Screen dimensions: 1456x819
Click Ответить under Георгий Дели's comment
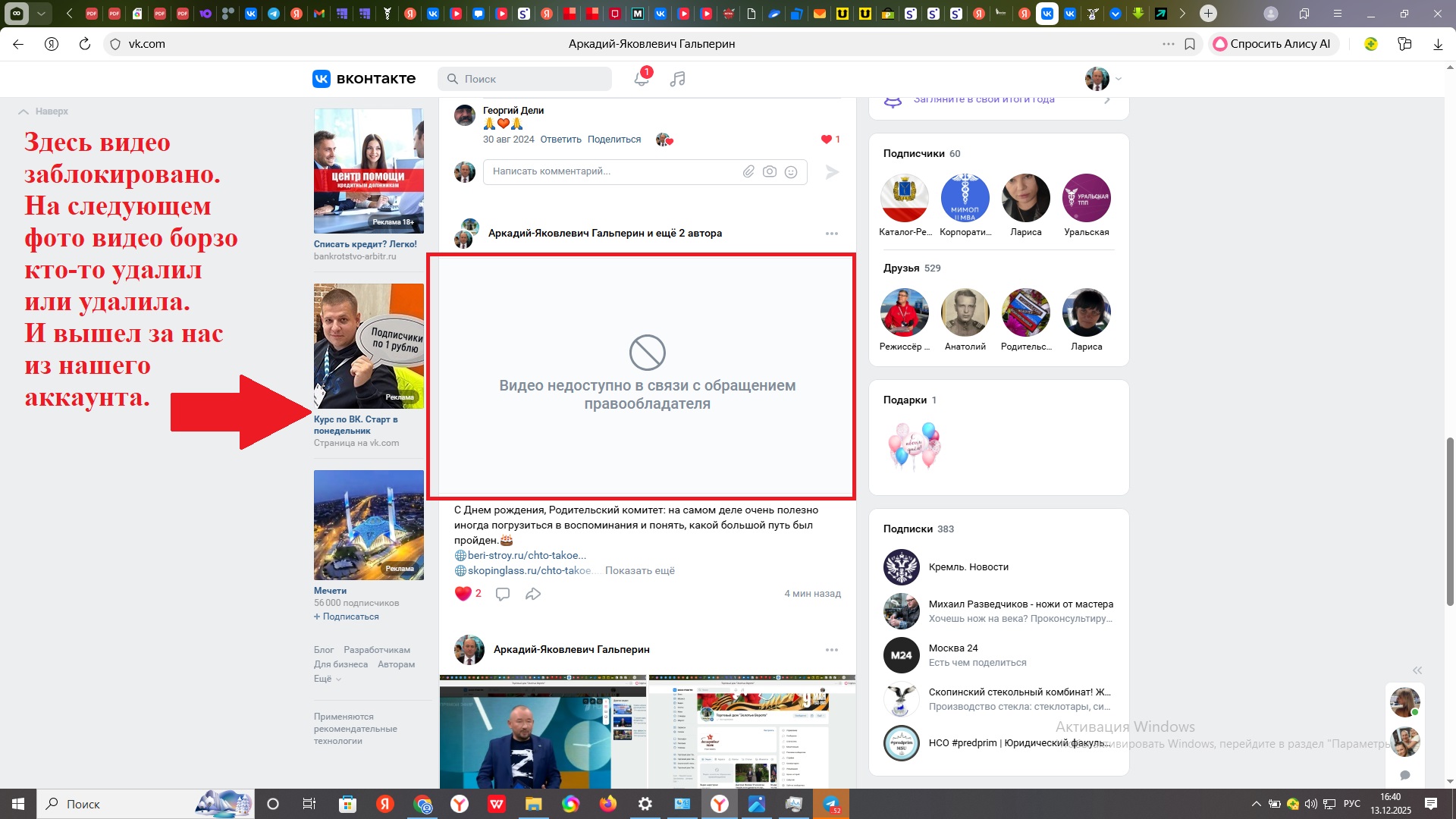560,140
